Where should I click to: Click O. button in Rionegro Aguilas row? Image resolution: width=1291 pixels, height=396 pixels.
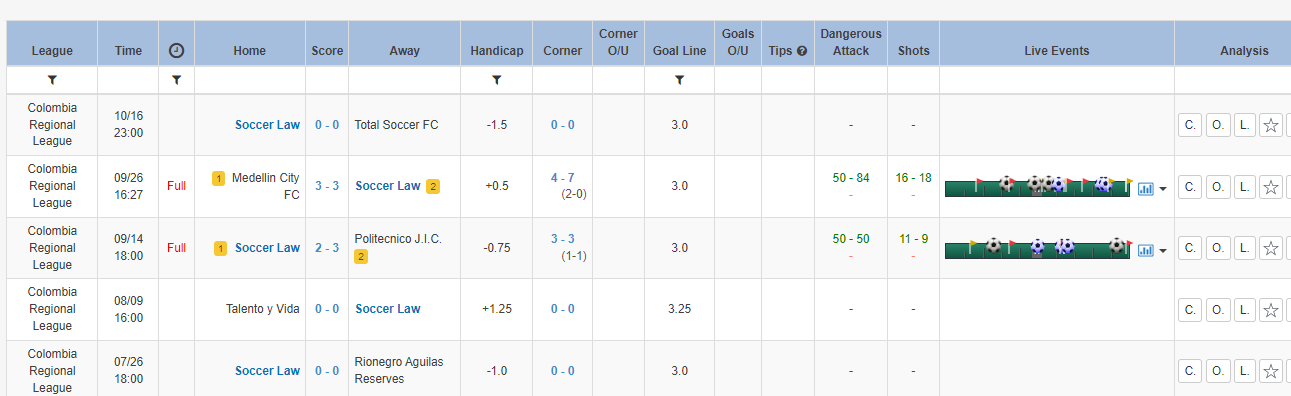[x=1217, y=371]
